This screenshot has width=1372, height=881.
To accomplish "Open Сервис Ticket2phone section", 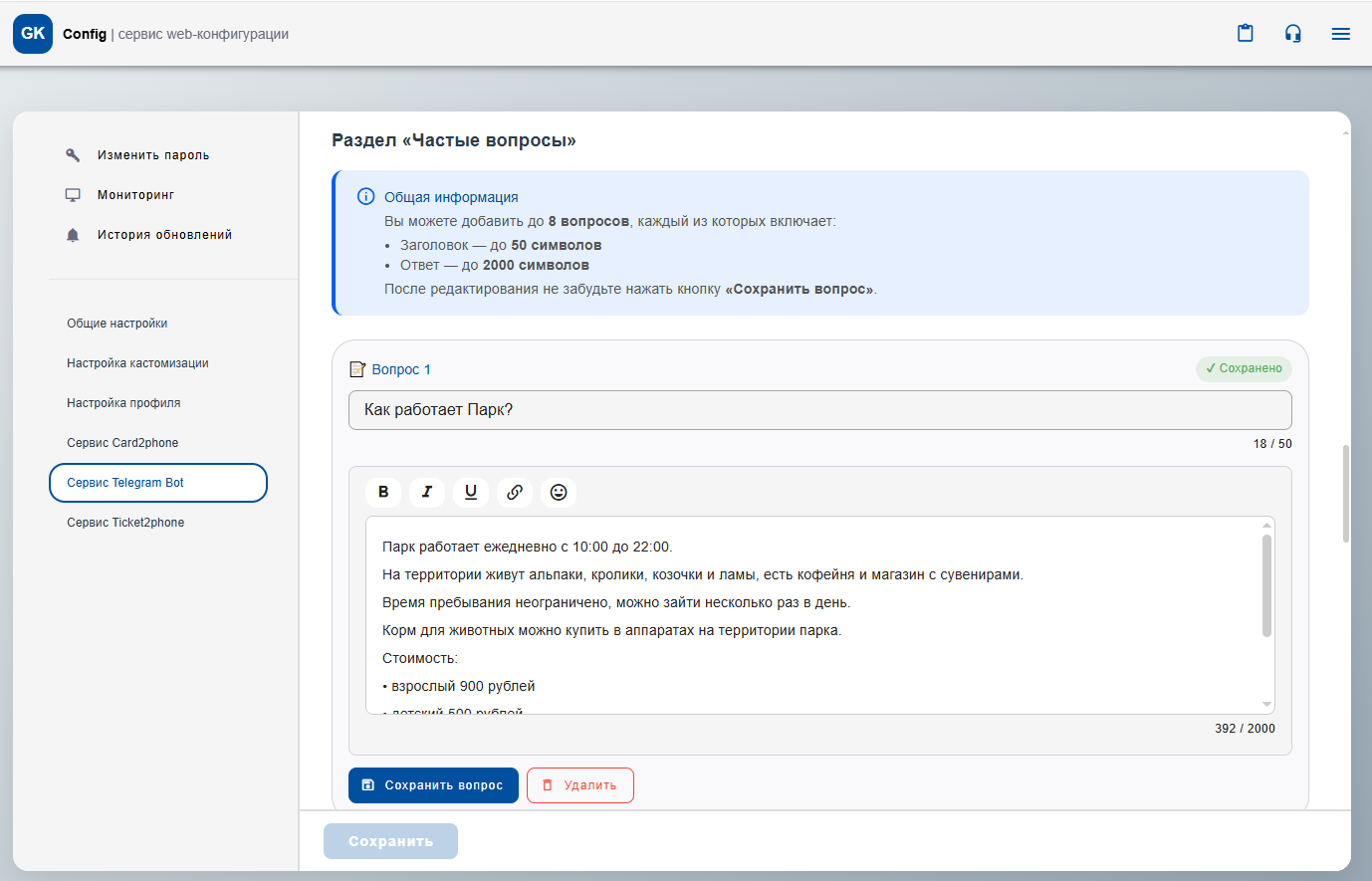I will pyautogui.click(x=125, y=523).
